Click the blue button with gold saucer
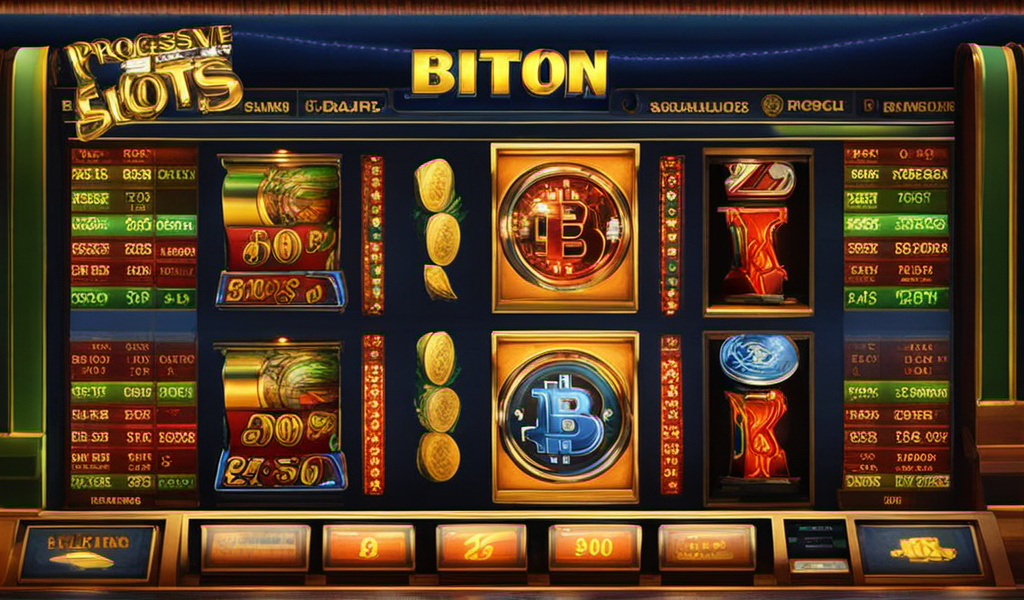The width and height of the screenshot is (1024, 600). 88,552
